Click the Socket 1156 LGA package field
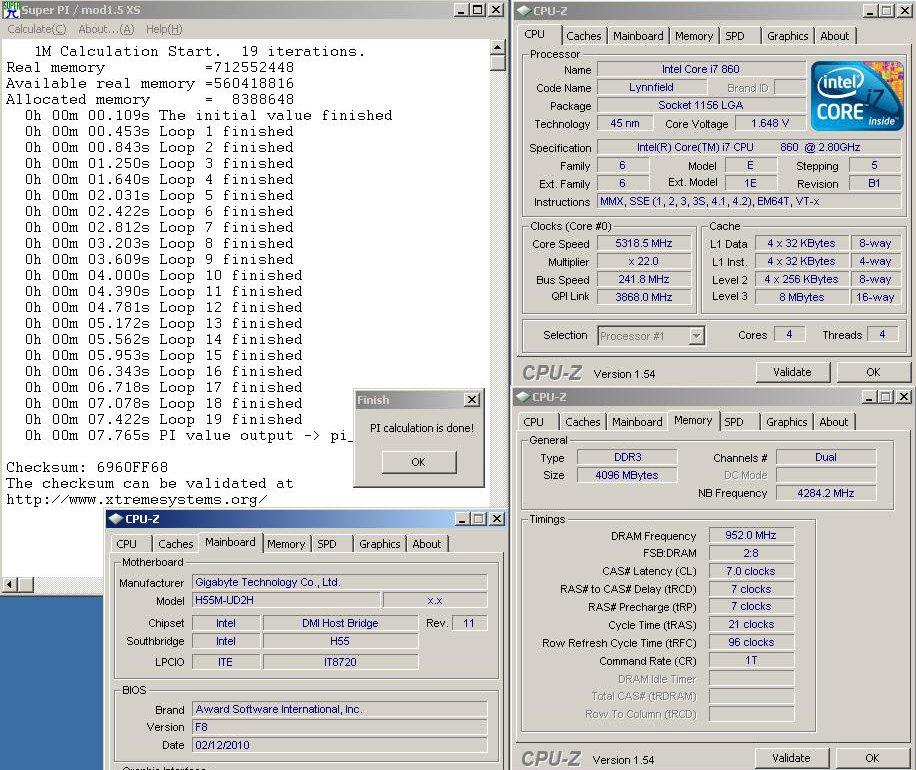 pos(700,105)
